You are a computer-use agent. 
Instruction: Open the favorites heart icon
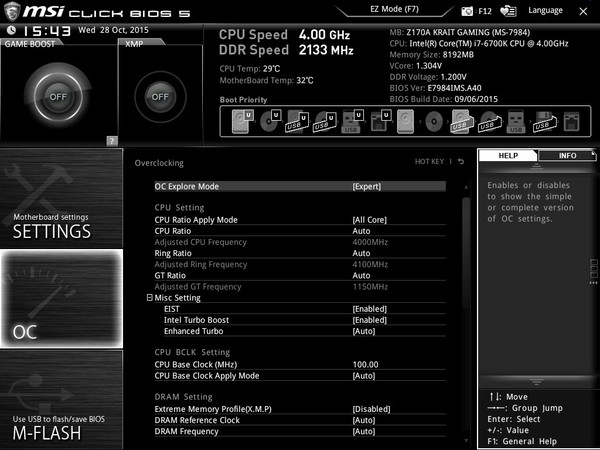click(508, 11)
